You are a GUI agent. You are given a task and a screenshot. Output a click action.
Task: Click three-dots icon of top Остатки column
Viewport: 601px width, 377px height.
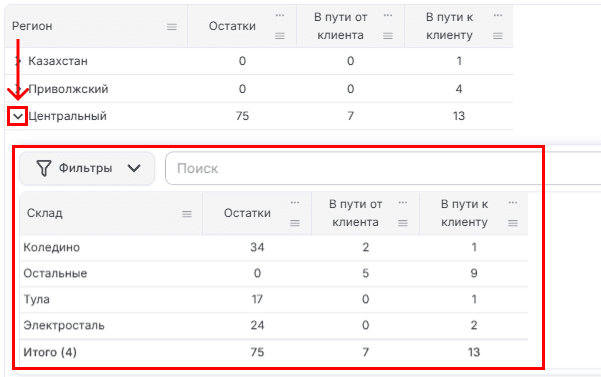click(280, 16)
